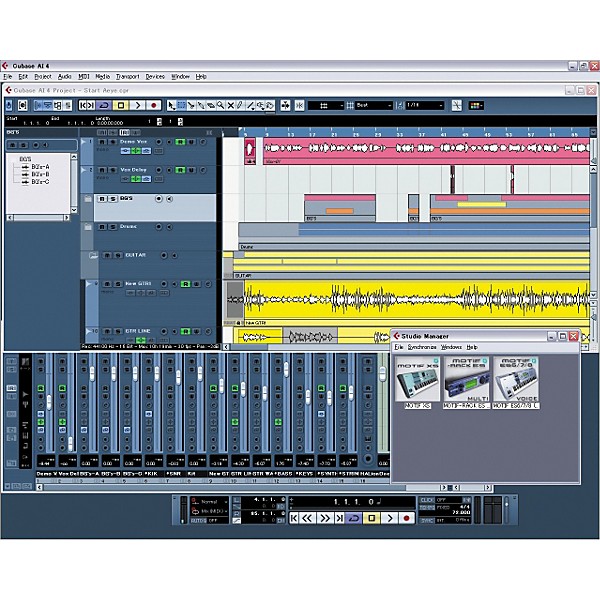Open the Devices menu
Viewport: 600px width, 600px height.
click(155, 77)
